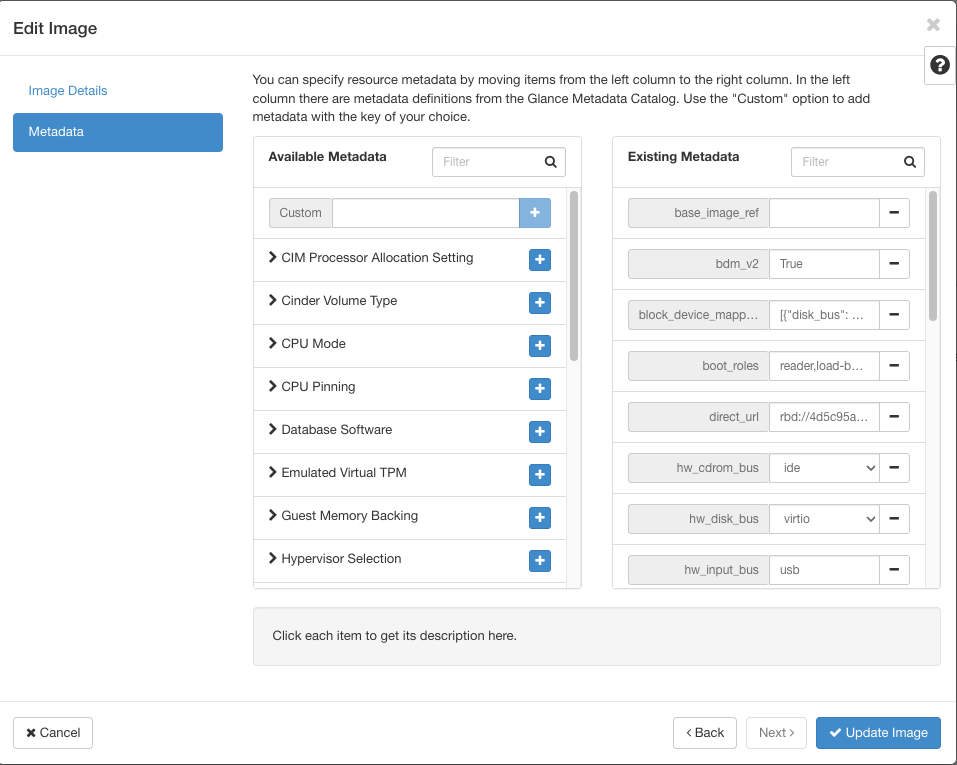This screenshot has width=957, height=765.
Task: Remove direct_url entry using minus icon
Action: (x=893, y=416)
